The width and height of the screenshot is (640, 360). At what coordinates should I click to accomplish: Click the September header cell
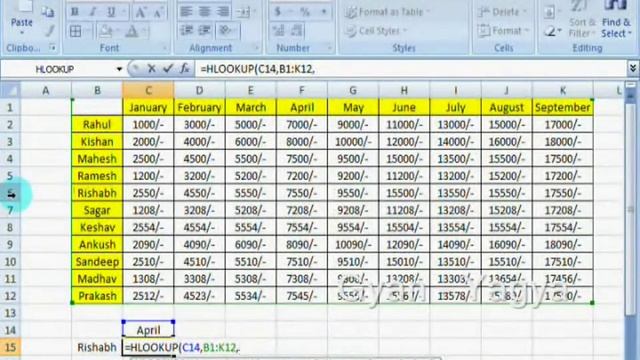(x=562, y=108)
